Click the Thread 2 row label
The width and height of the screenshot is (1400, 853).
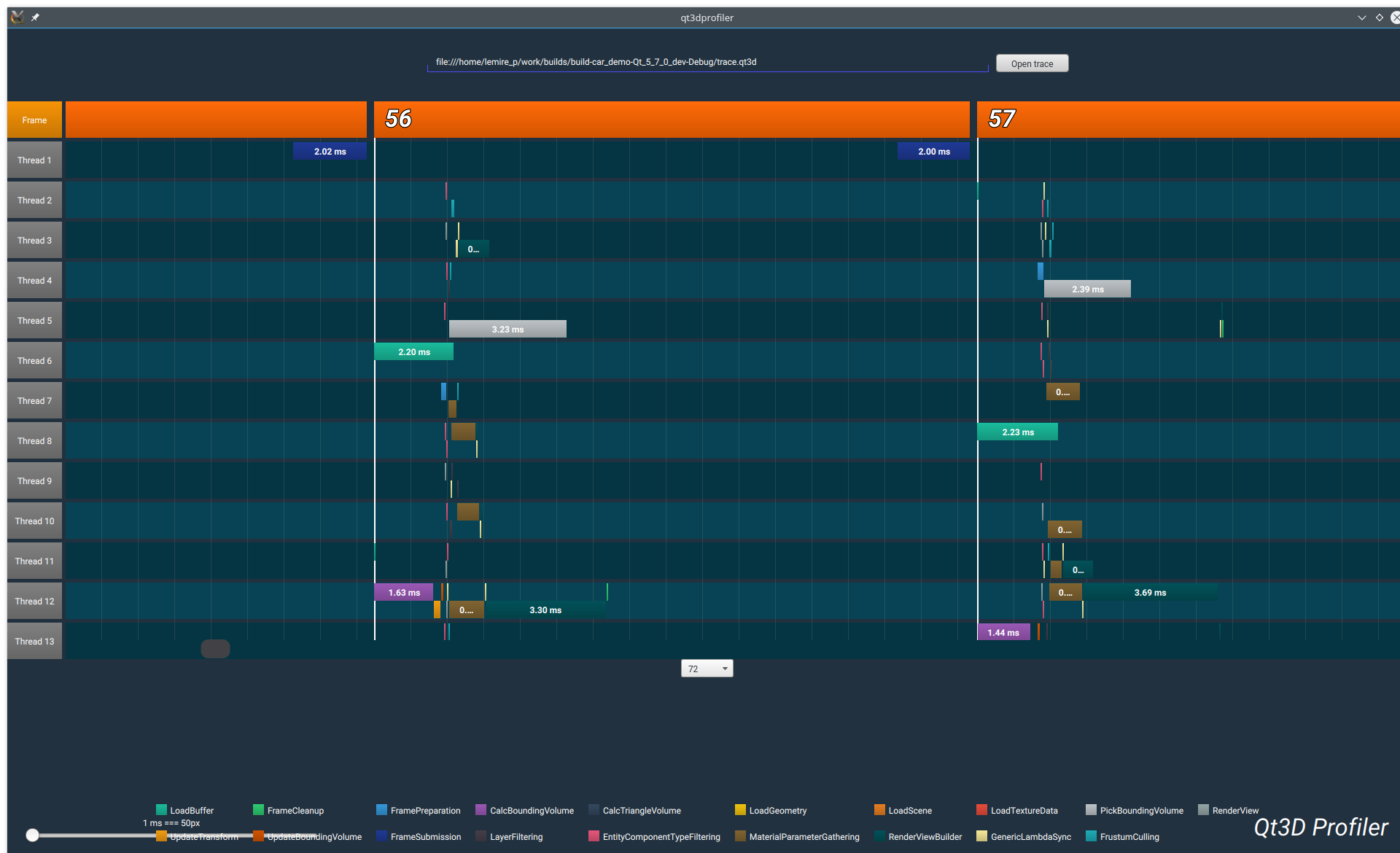[34, 200]
